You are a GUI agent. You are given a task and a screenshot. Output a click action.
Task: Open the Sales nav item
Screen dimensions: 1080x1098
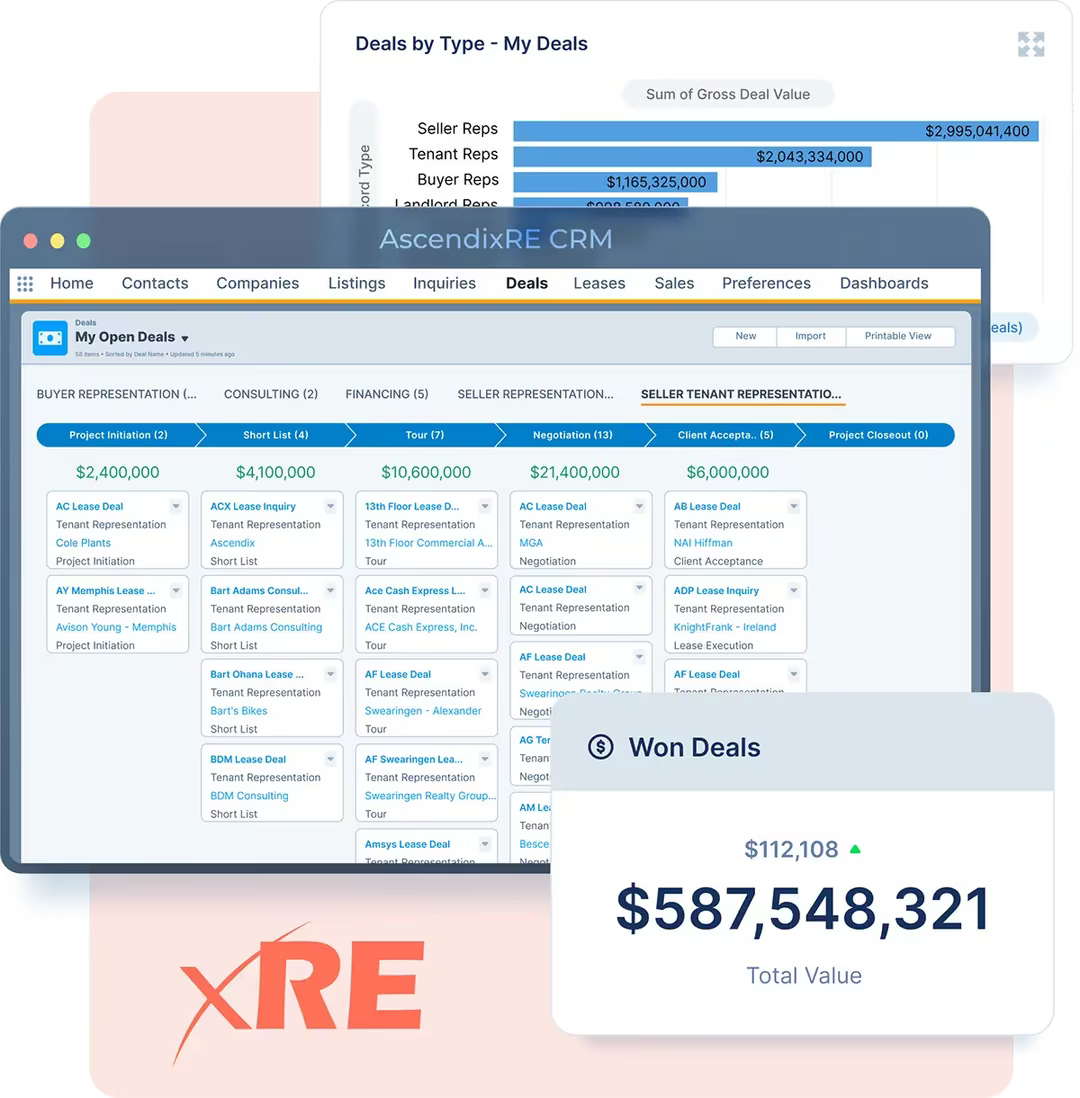click(x=674, y=284)
